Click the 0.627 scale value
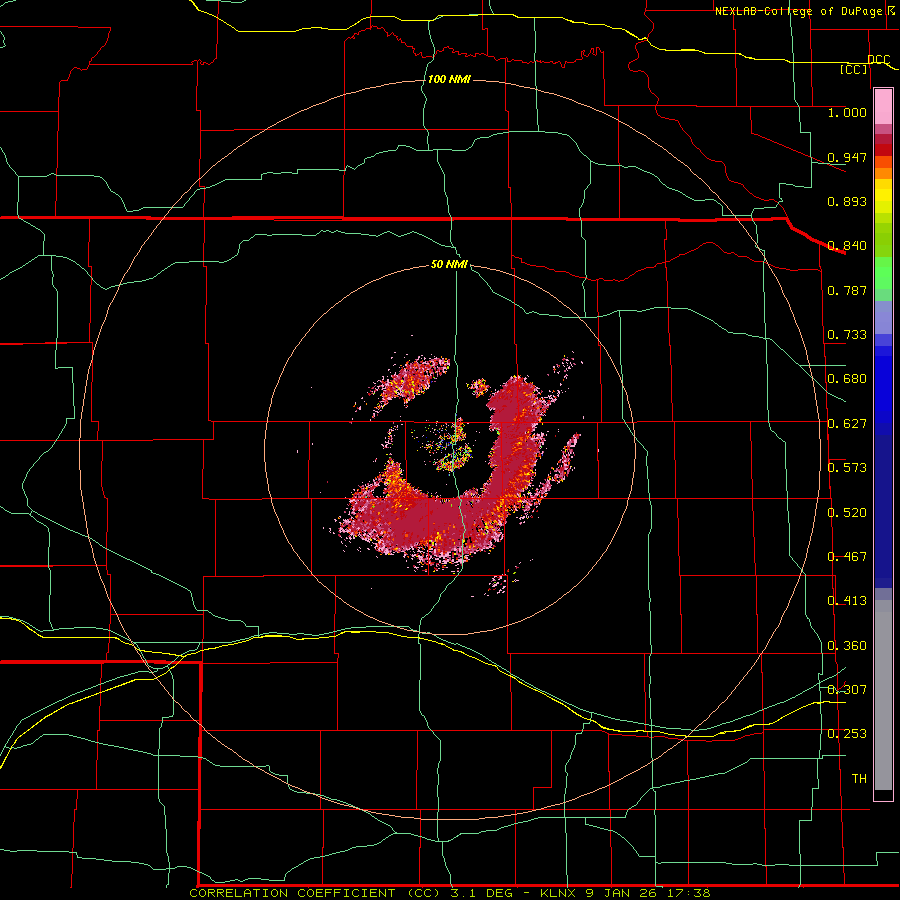900x900 pixels. point(847,423)
